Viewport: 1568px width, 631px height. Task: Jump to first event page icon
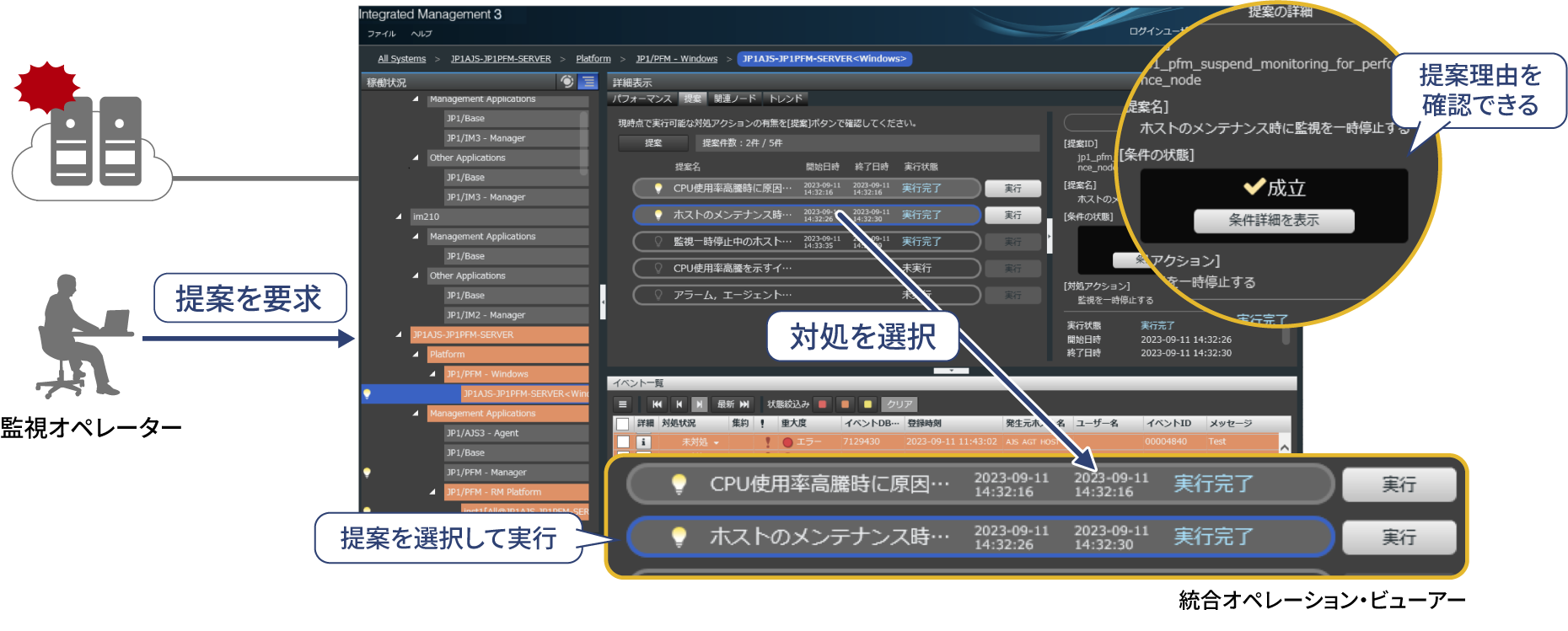(x=658, y=404)
